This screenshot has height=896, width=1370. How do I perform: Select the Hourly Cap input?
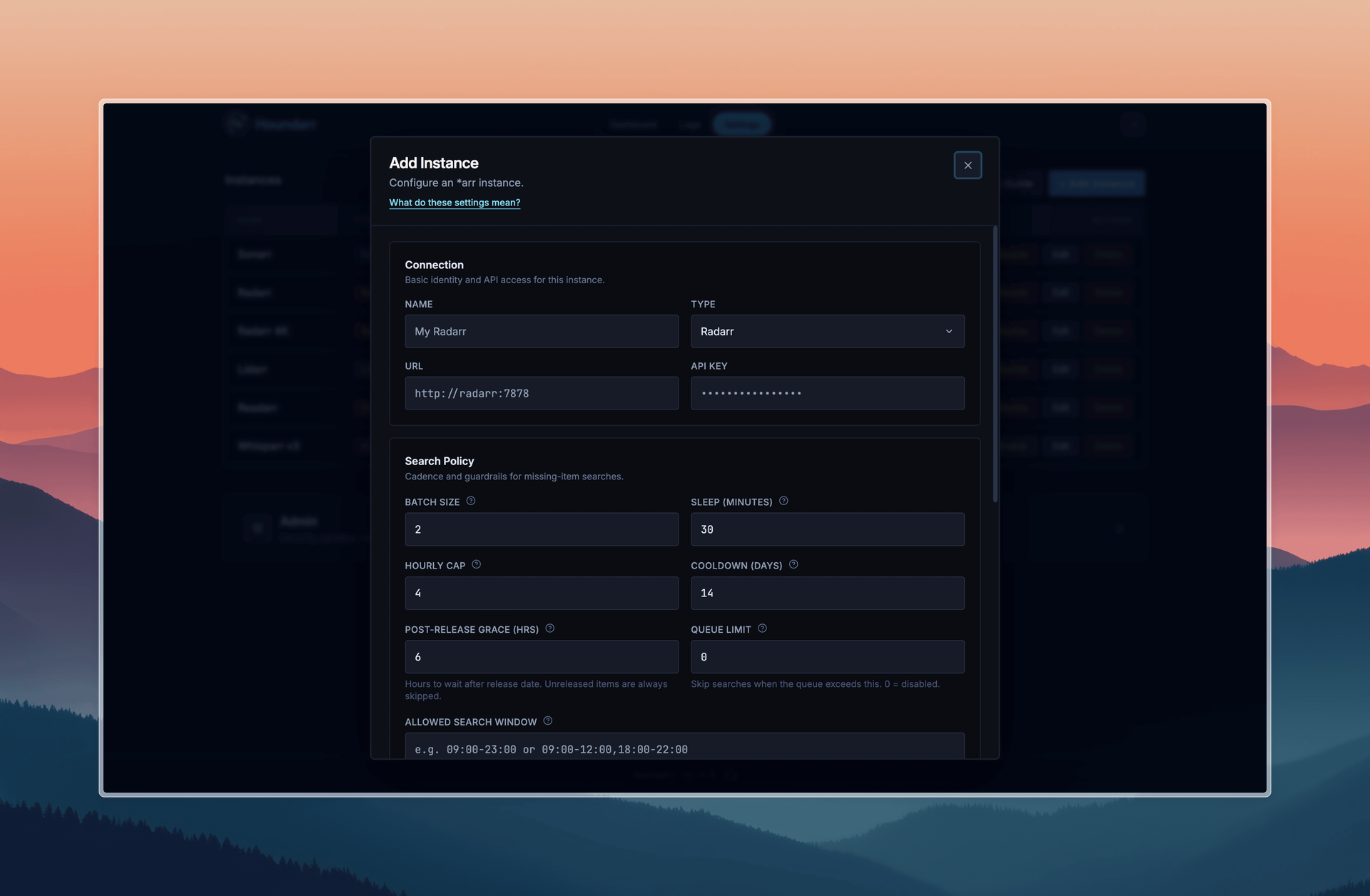pos(542,593)
